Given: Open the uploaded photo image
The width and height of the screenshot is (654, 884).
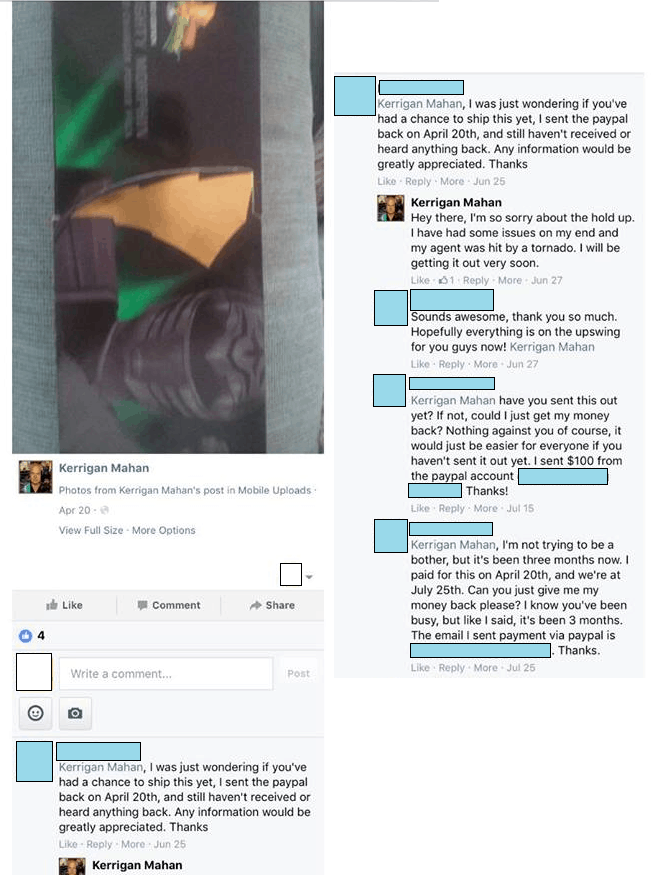Looking at the screenshot, I should 168,227.
